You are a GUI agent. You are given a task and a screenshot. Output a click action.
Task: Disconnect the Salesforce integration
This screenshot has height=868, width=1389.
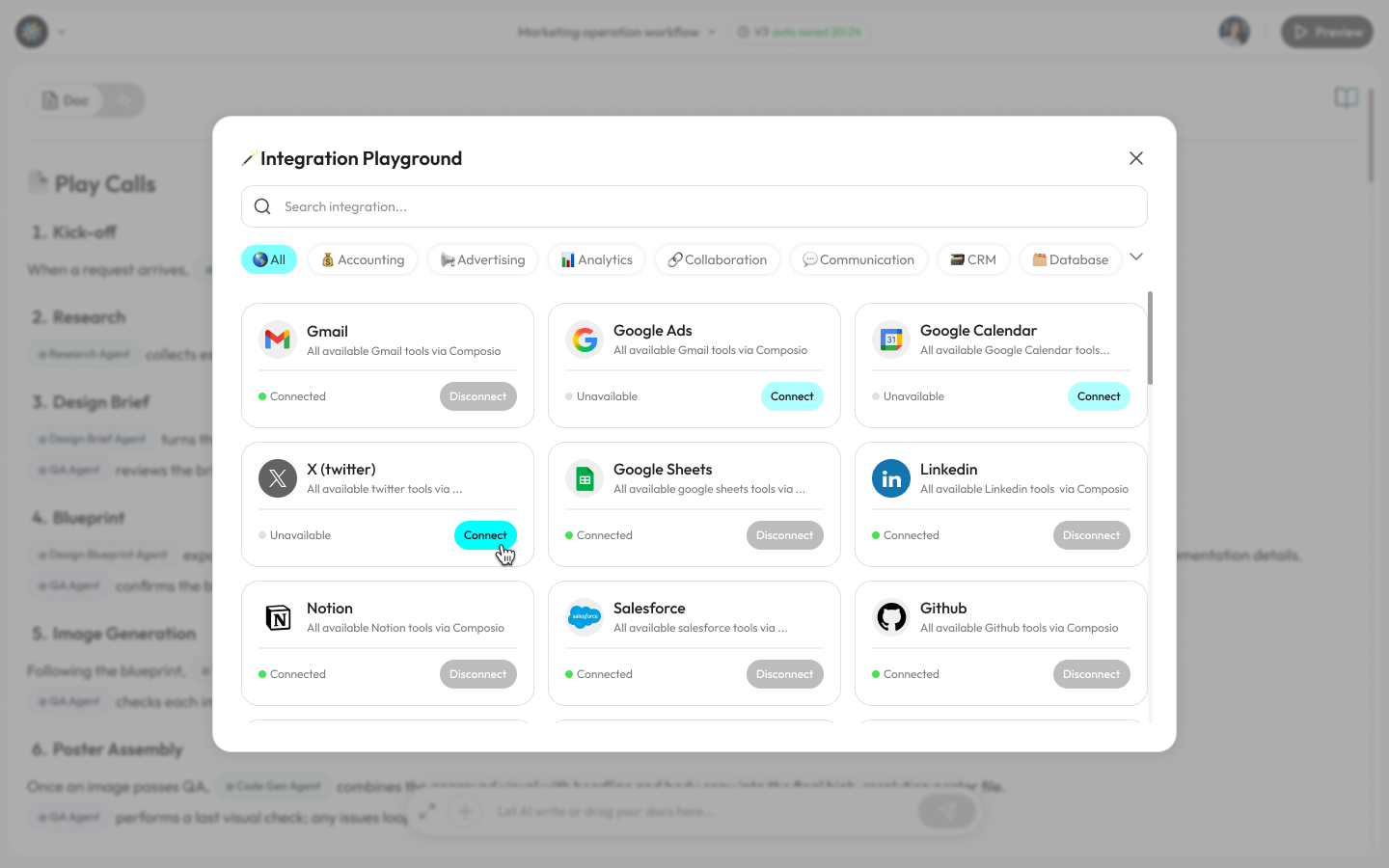(x=784, y=674)
